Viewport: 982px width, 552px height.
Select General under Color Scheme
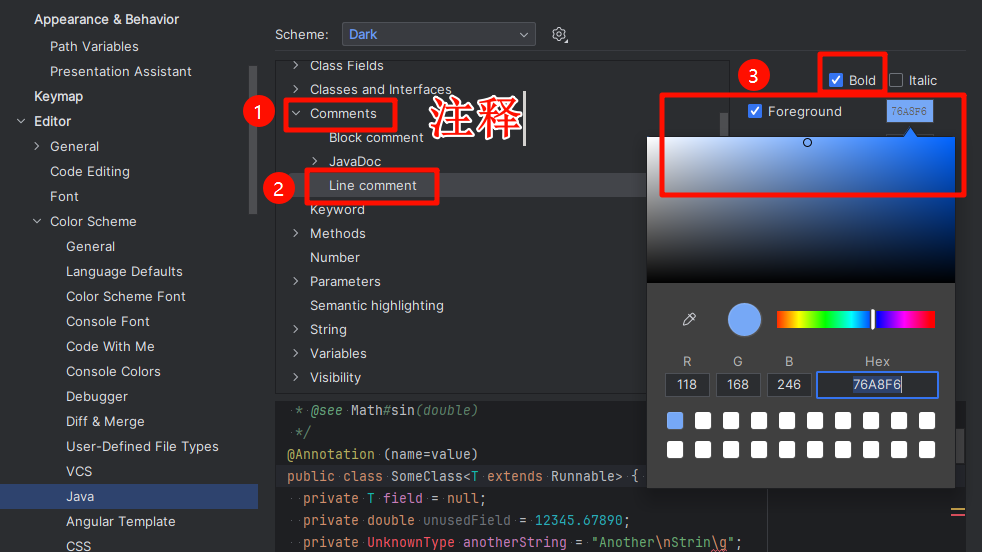coord(90,246)
